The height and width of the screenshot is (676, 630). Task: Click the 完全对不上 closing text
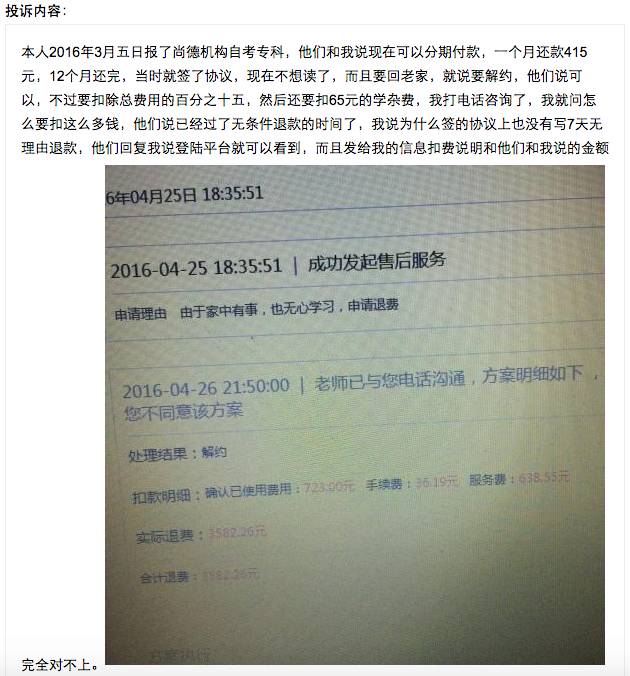tap(60, 664)
